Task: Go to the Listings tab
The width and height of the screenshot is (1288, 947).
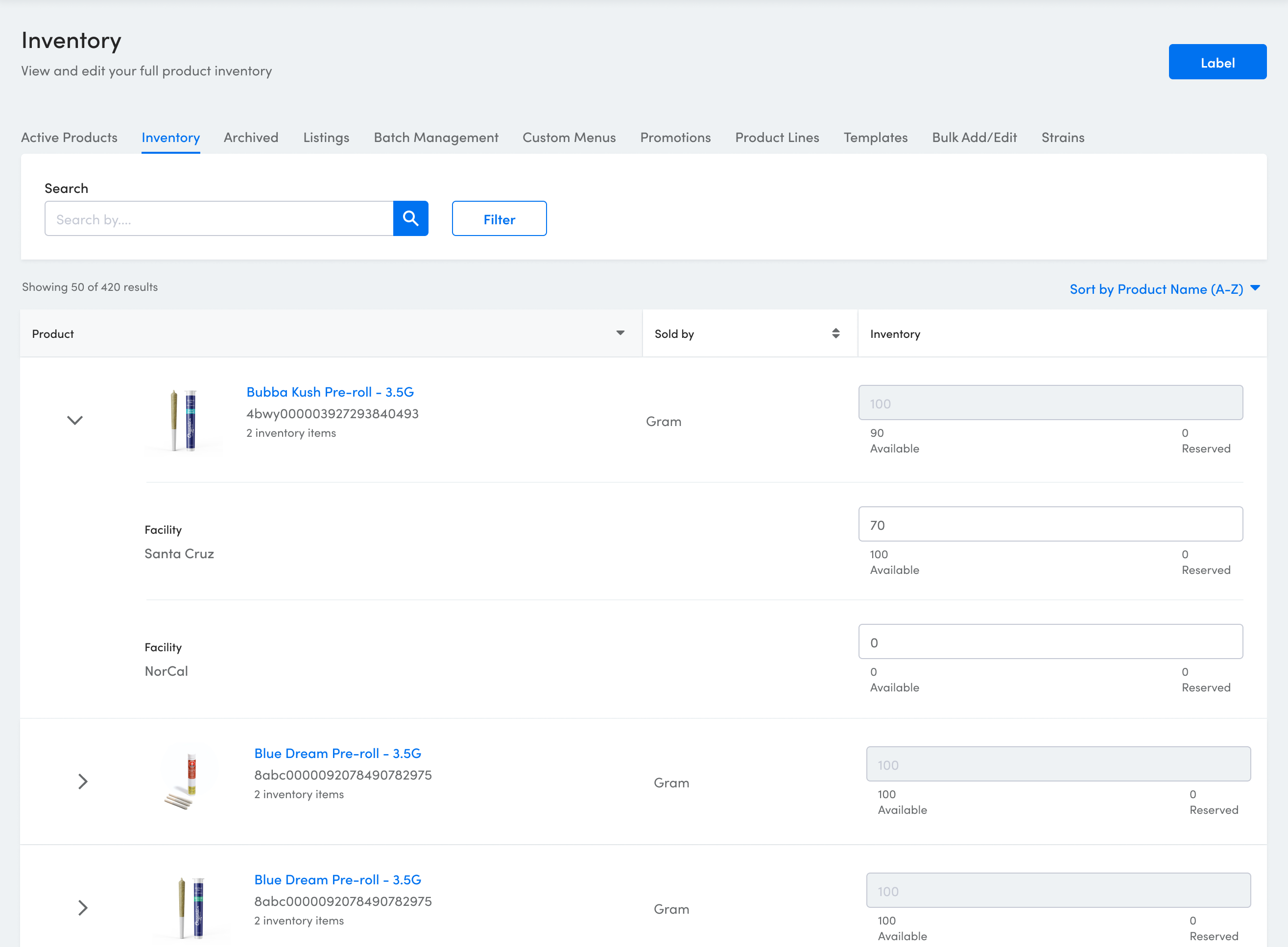Action: click(x=326, y=138)
